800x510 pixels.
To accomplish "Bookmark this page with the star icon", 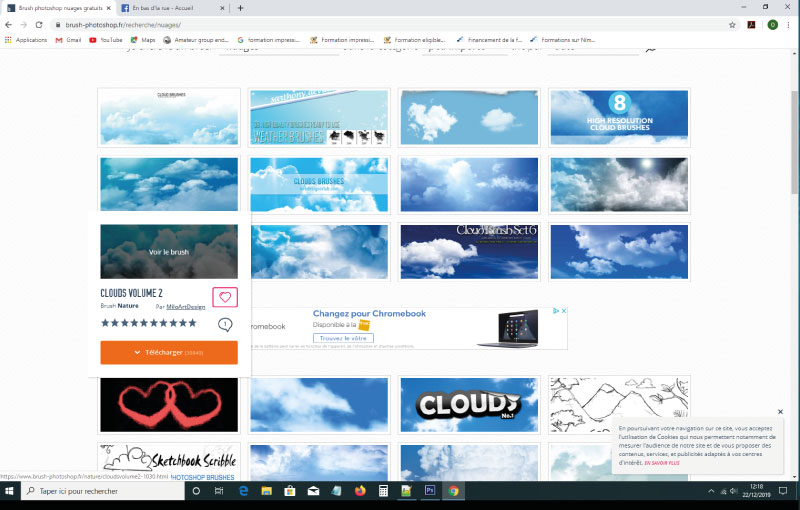I will pos(732,24).
